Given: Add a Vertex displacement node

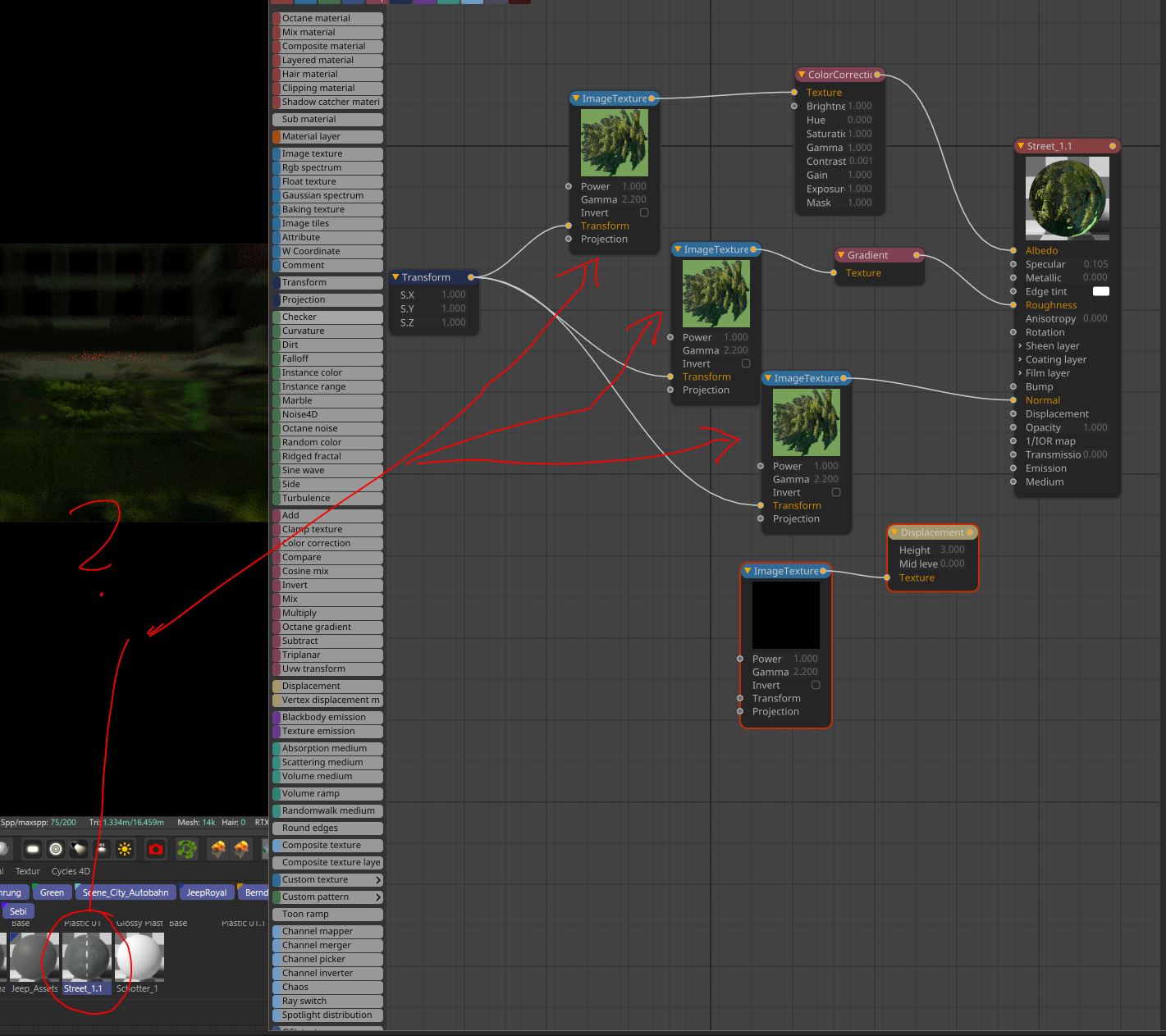Looking at the screenshot, I should coord(327,701).
